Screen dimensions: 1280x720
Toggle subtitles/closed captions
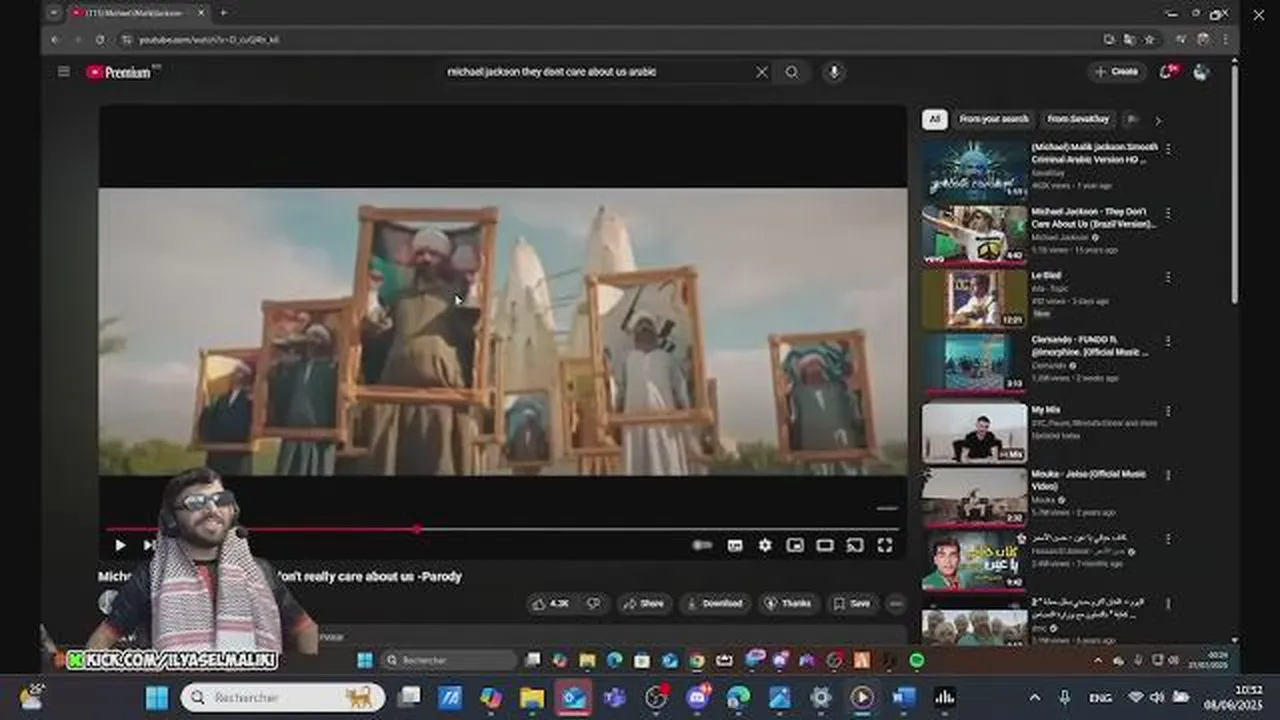(x=735, y=545)
